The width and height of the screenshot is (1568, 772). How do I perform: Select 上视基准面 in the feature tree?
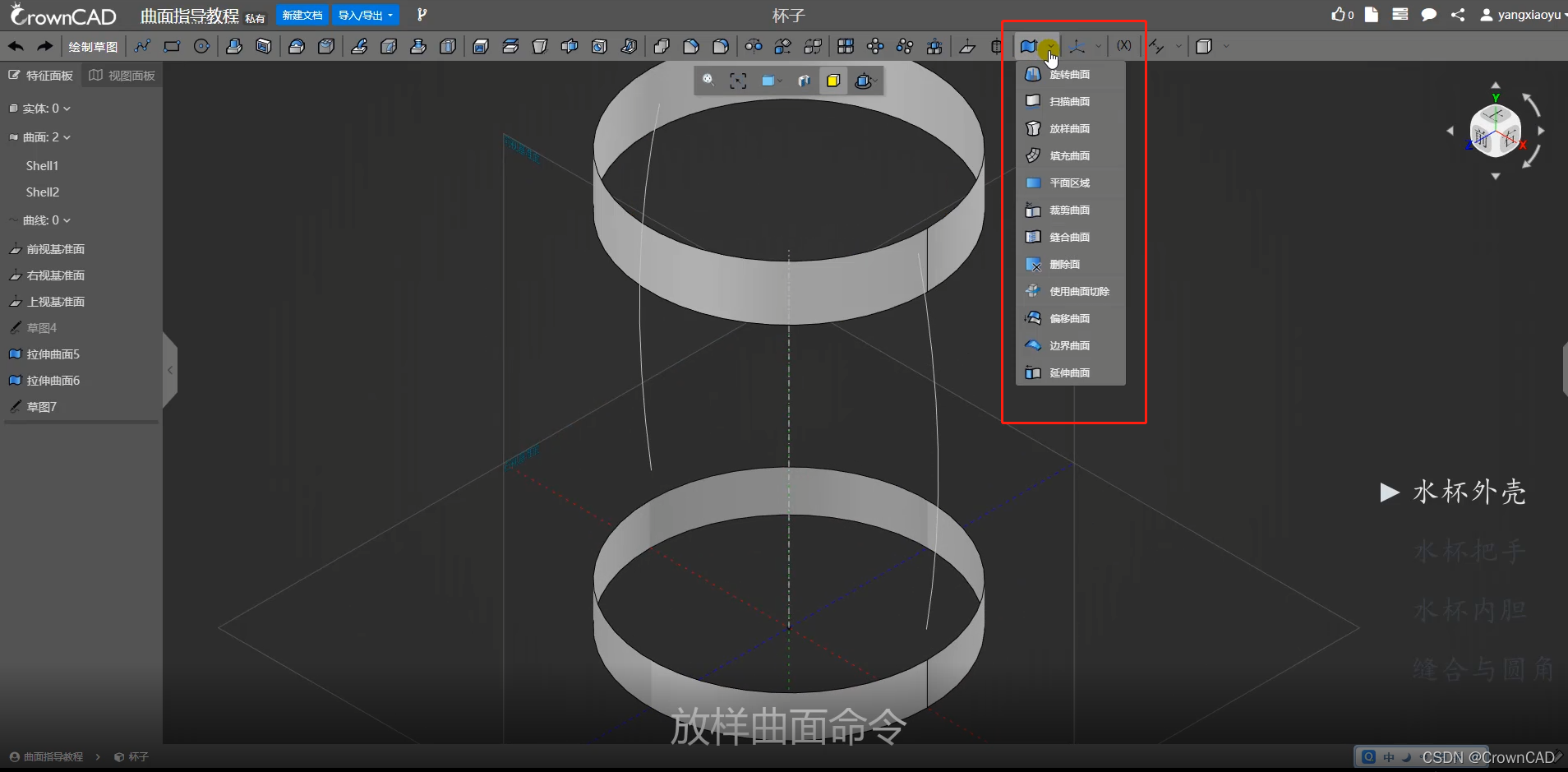tap(48, 302)
